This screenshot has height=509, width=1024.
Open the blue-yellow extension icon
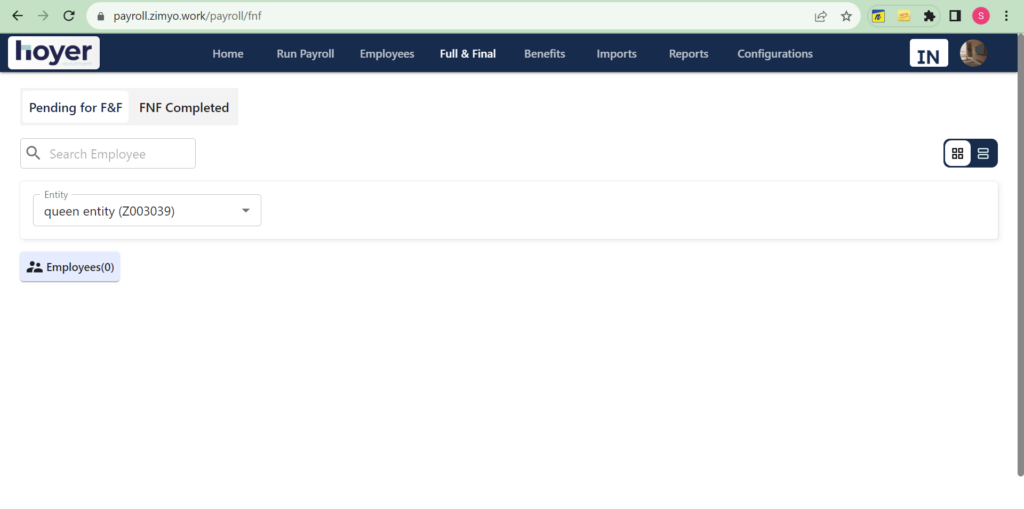coord(878,16)
